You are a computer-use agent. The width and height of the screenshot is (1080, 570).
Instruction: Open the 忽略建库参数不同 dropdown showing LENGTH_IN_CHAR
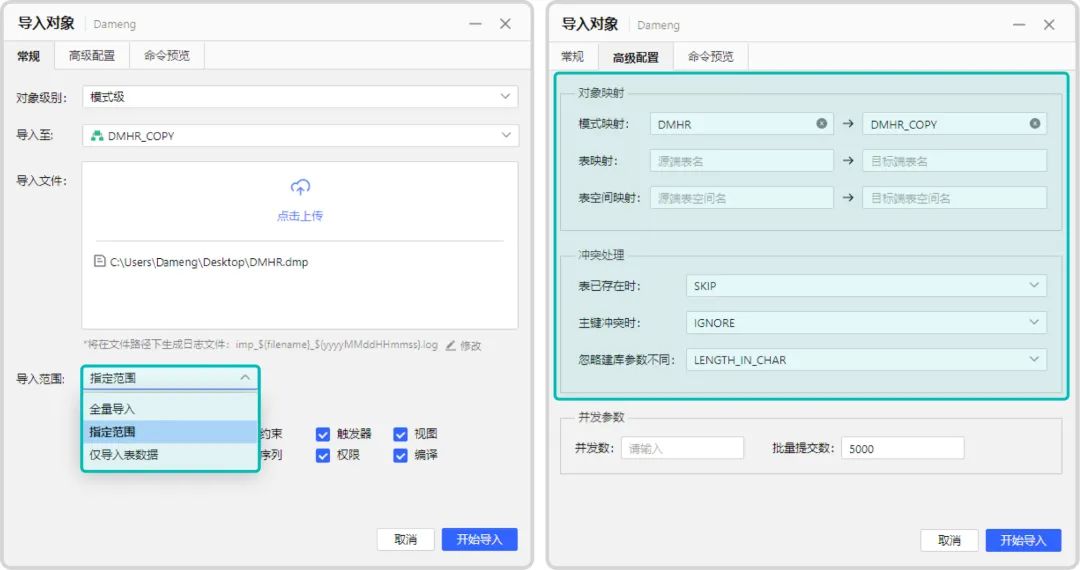pos(866,360)
